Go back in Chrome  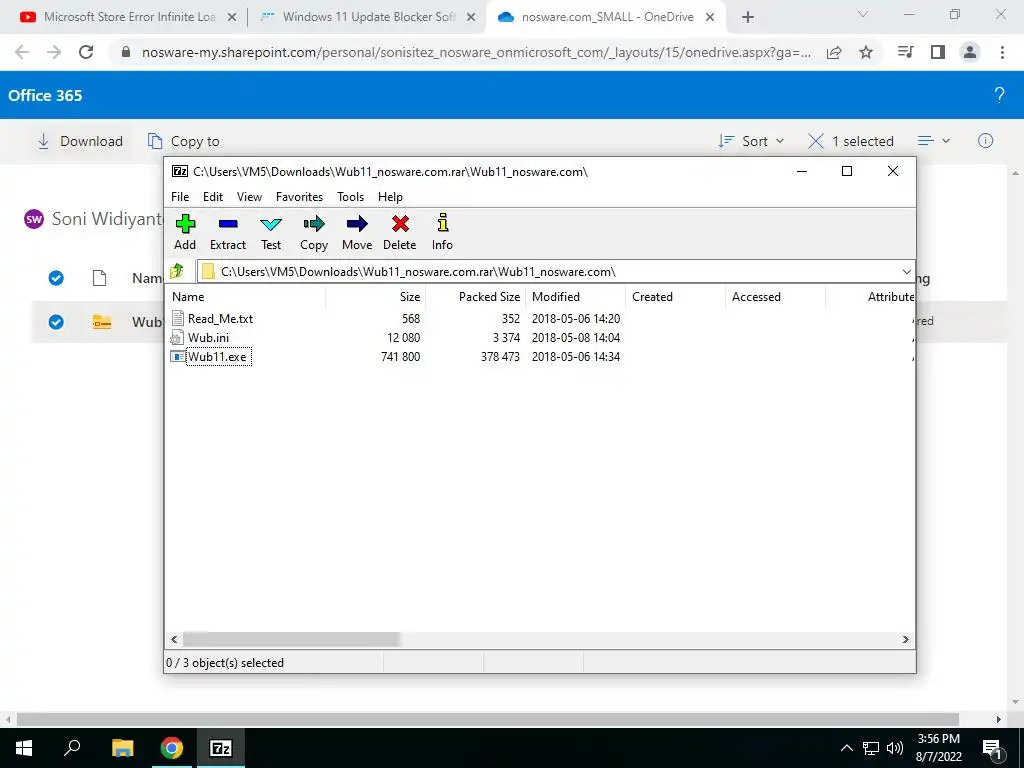click(22, 52)
